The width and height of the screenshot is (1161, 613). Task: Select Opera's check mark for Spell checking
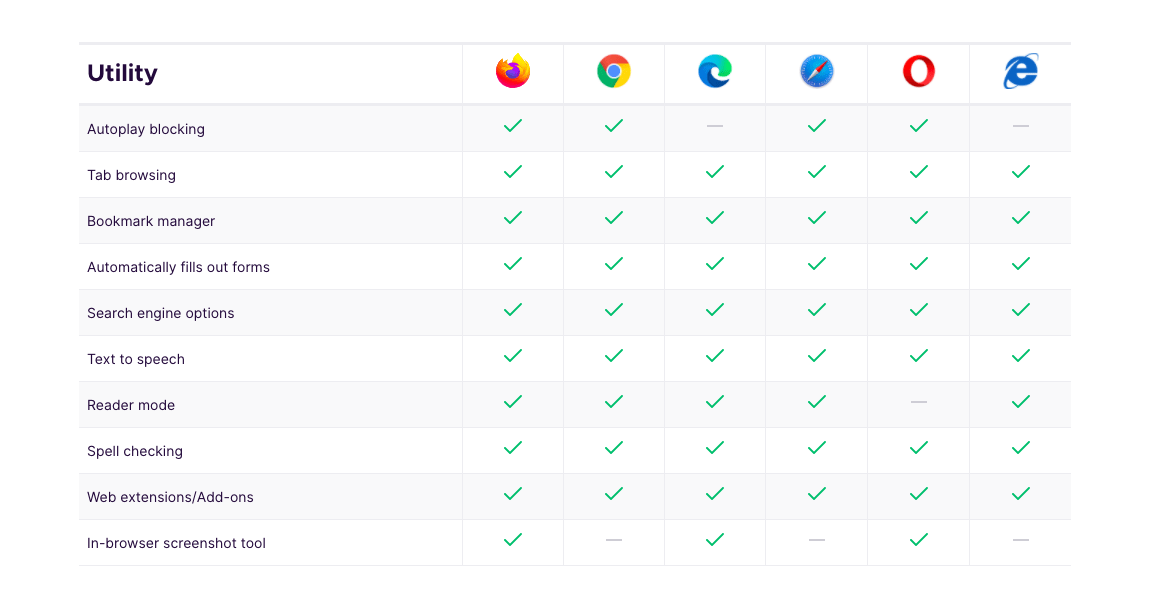pos(919,448)
